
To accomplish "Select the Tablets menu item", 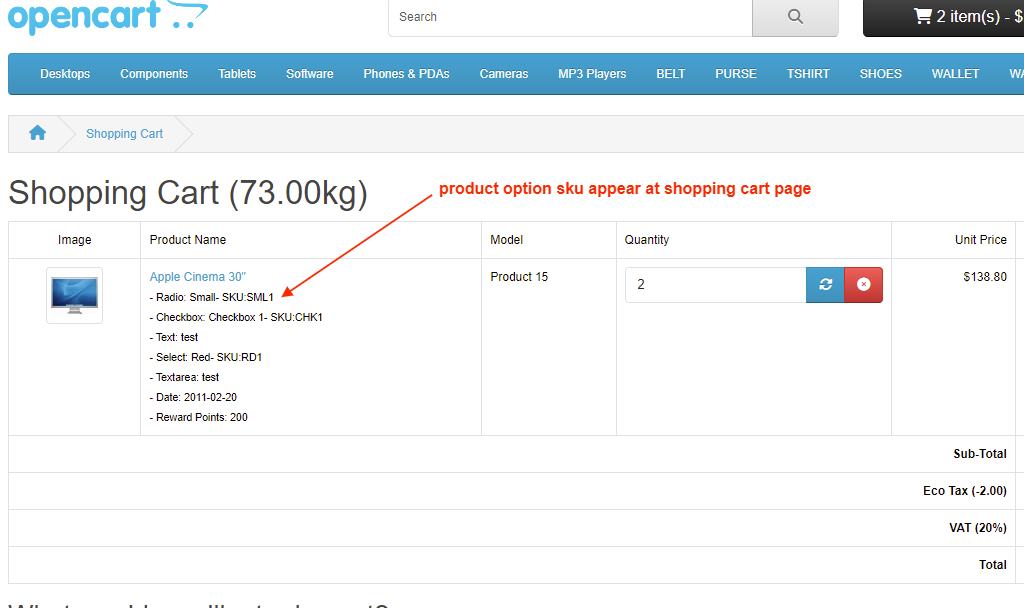I will click(x=237, y=73).
